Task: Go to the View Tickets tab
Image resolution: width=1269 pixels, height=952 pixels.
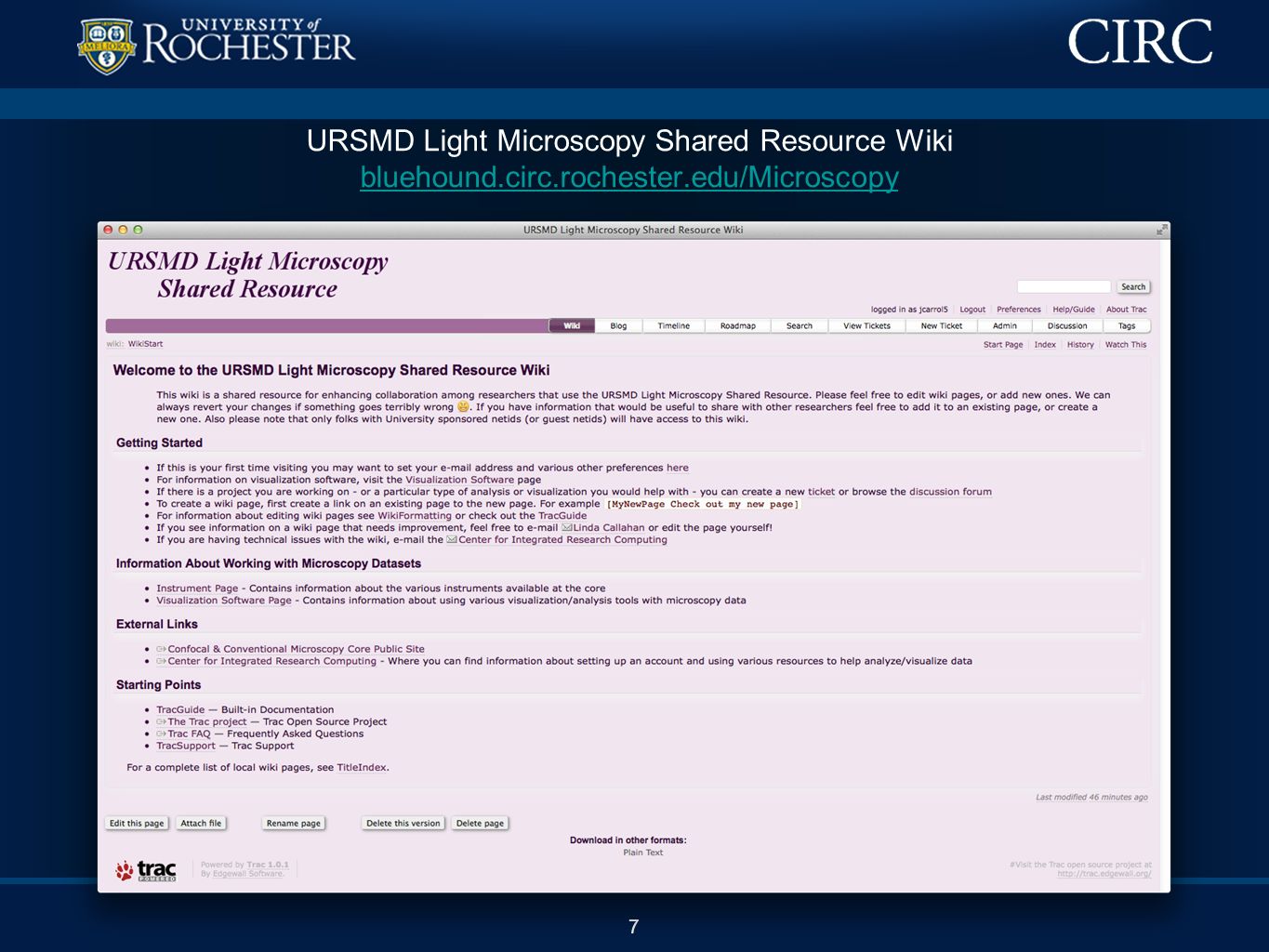Action: point(866,325)
